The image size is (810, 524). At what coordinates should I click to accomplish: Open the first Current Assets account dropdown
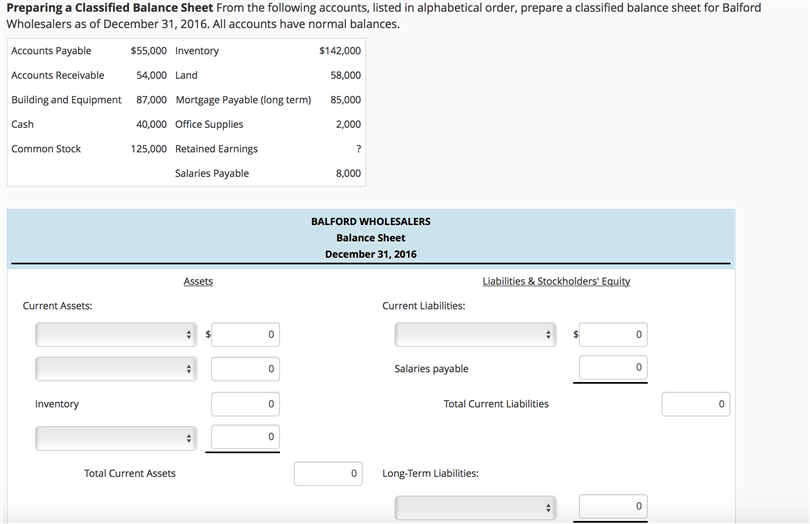click(x=116, y=334)
